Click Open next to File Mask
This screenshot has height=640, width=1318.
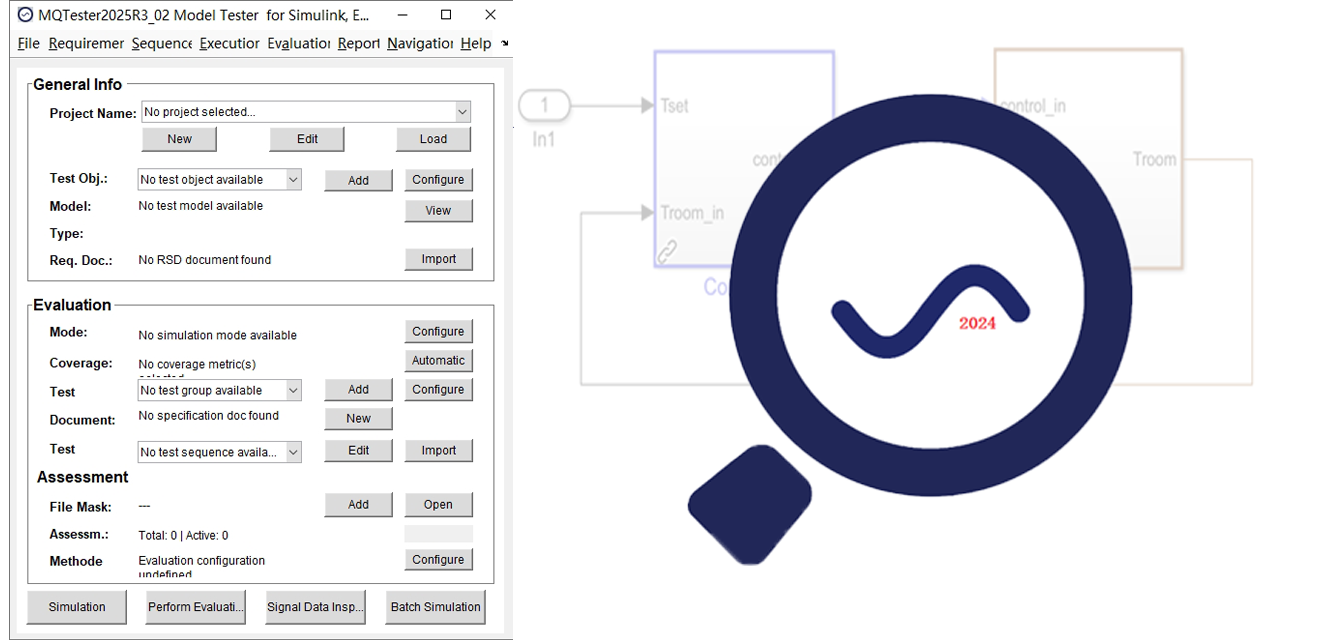pyautogui.click(x=438, y=505)
